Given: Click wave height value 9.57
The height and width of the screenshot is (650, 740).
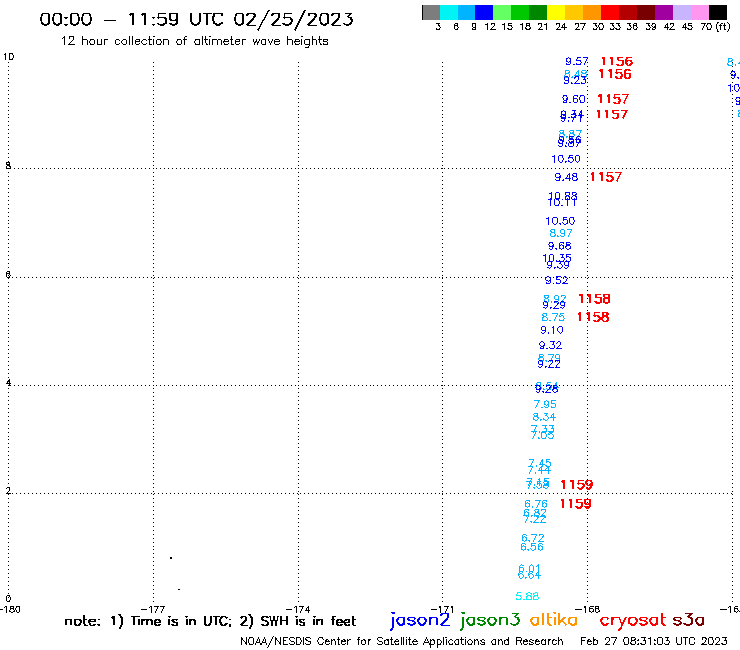Looking at the screenshot, I should 577,61.
